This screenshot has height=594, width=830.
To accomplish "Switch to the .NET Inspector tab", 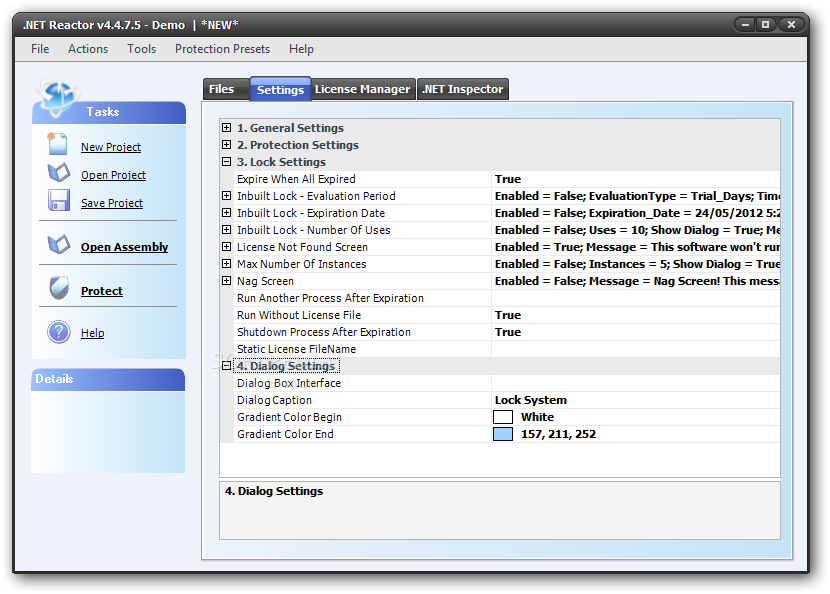I will [x=463, y=89].
